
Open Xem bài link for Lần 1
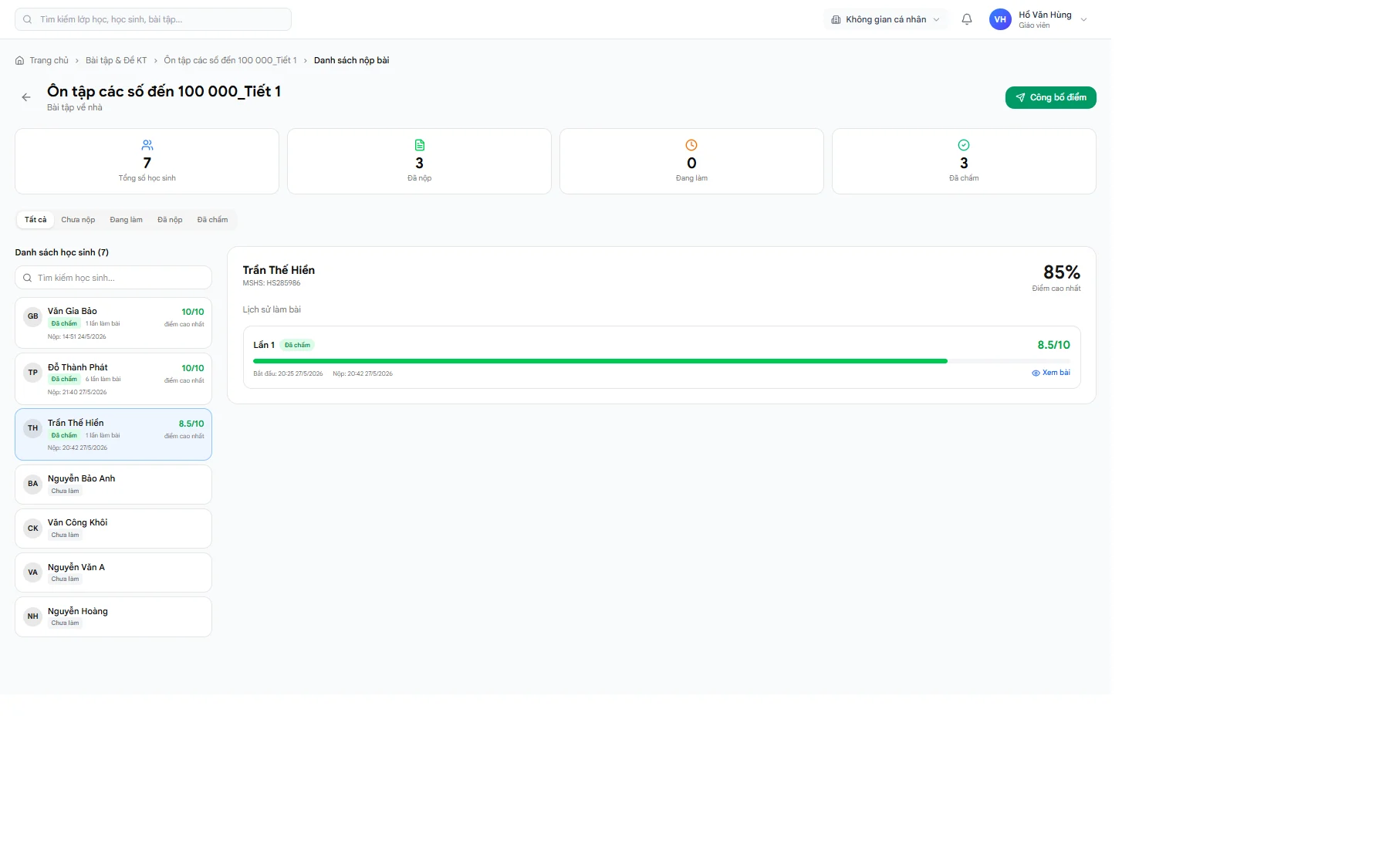1051,373
